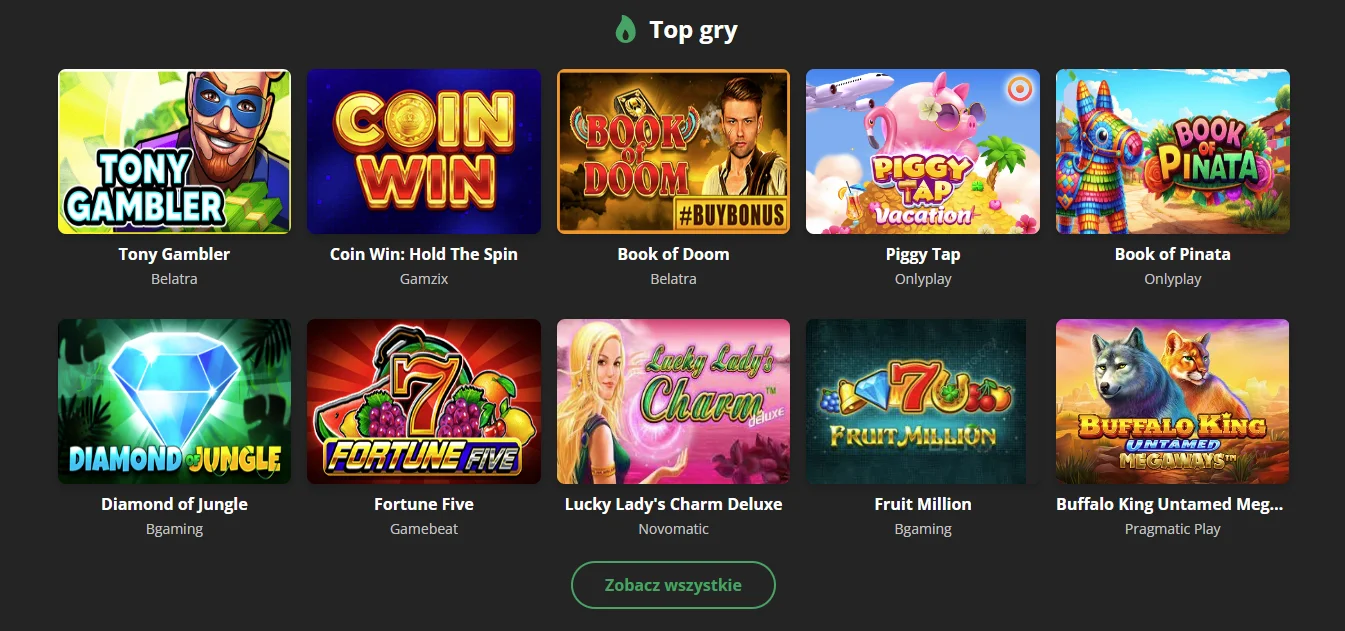This screenshot has width=1345, height=631.
Task: Open the Piggy Tap title link
Action: [922, 254]
